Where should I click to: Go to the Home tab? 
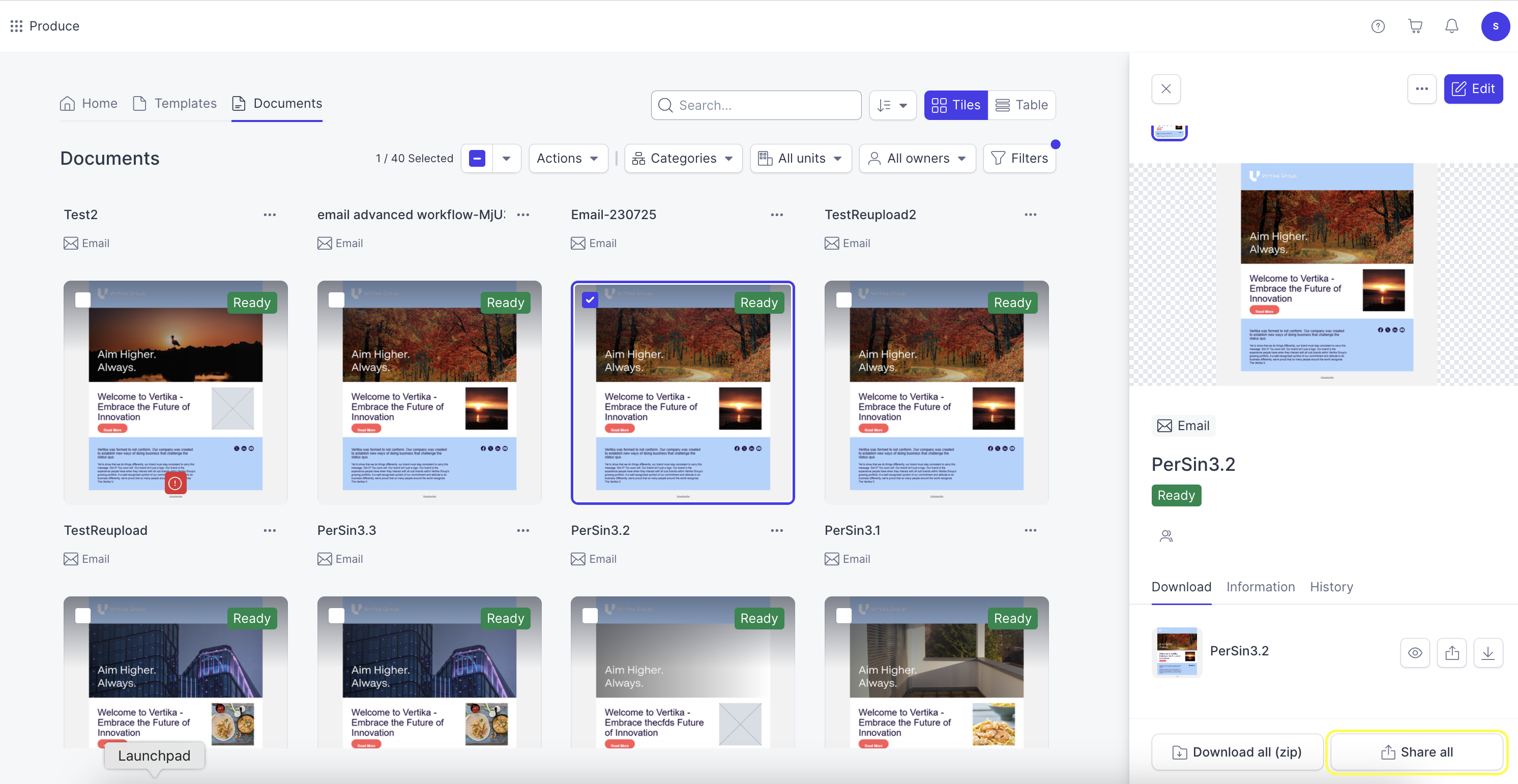pos(89,104)
